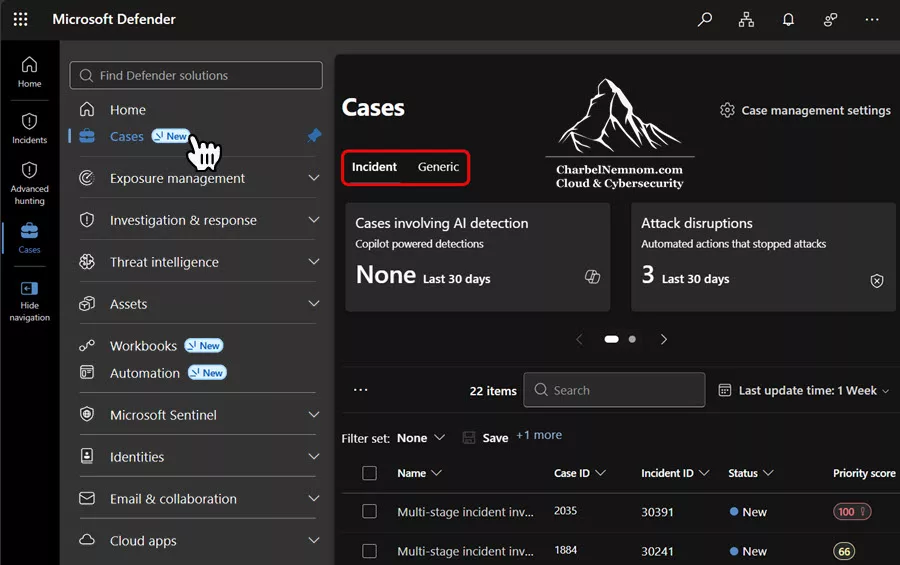Go to Home in the narrow rail
Screen dimensions: 900x565
click(x=29, y=72)
